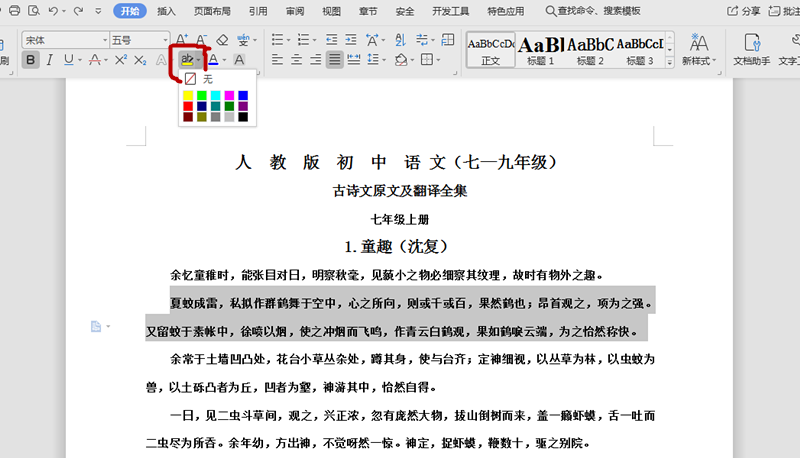This screenshot has width=800, height=458.
Task: Click the font color A icon
Action: tap(213, 60)
